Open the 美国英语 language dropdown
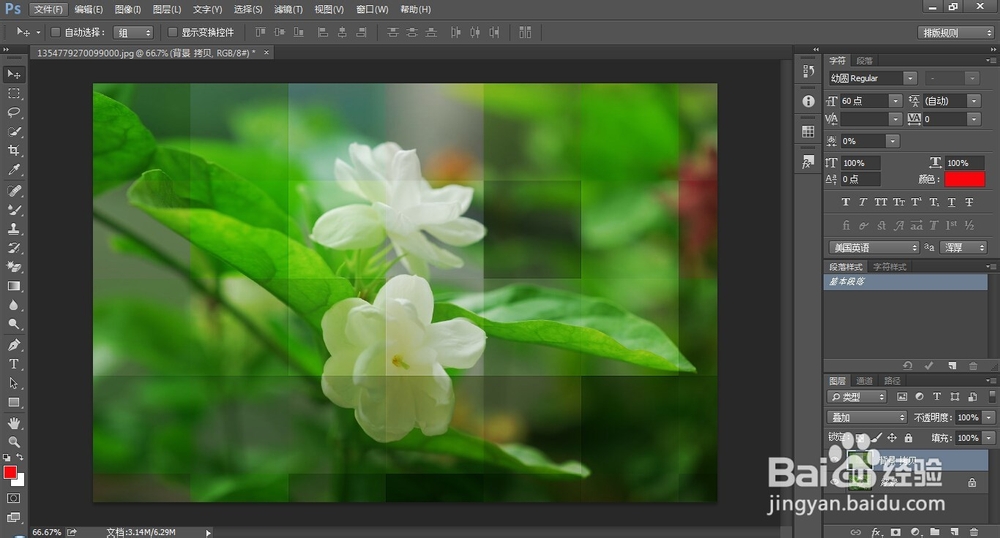 [874, 247]
